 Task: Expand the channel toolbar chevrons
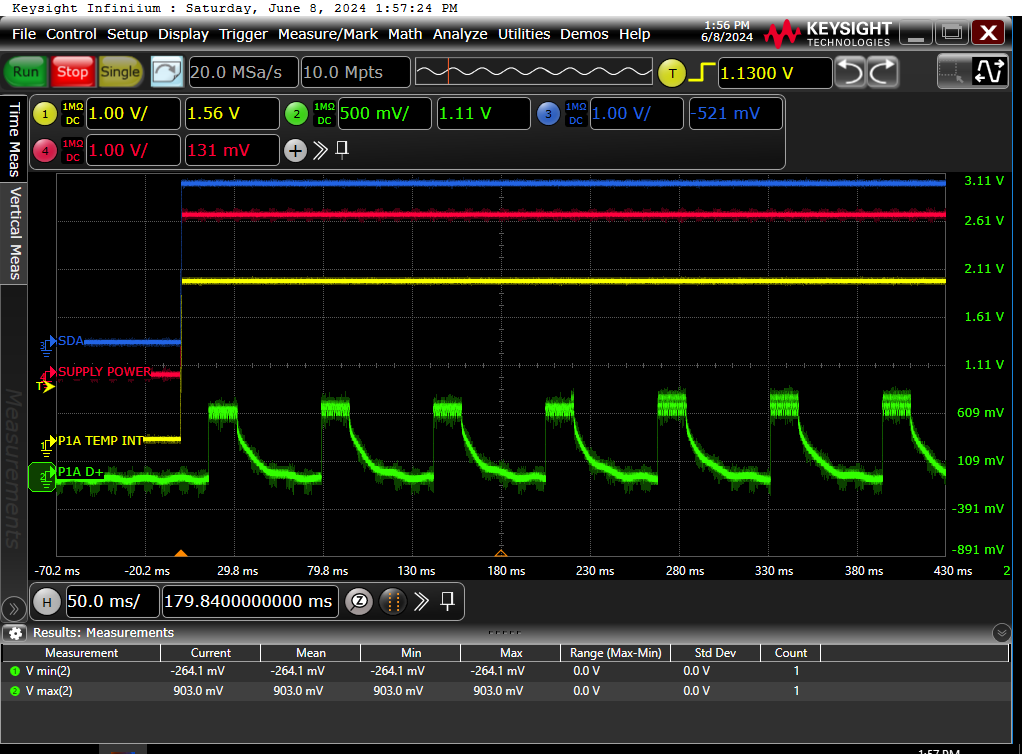point(320,150)
